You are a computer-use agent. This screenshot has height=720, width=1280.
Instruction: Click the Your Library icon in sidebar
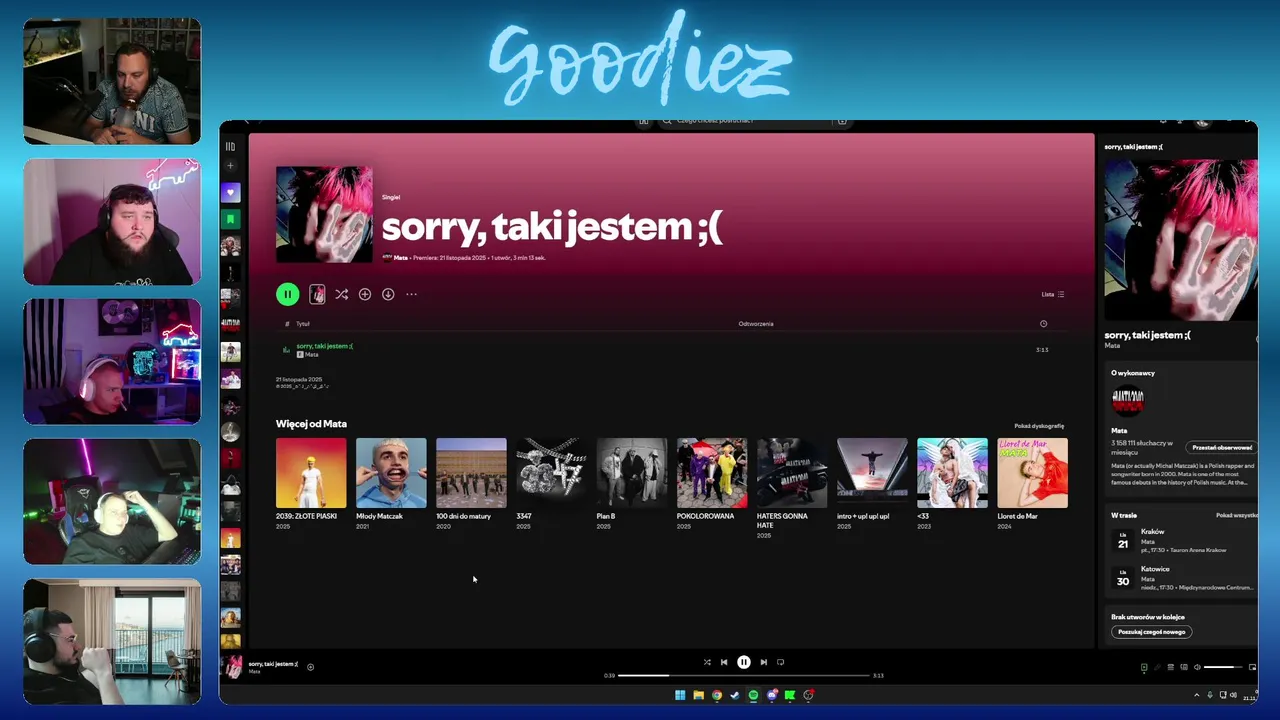pos(230,146)
